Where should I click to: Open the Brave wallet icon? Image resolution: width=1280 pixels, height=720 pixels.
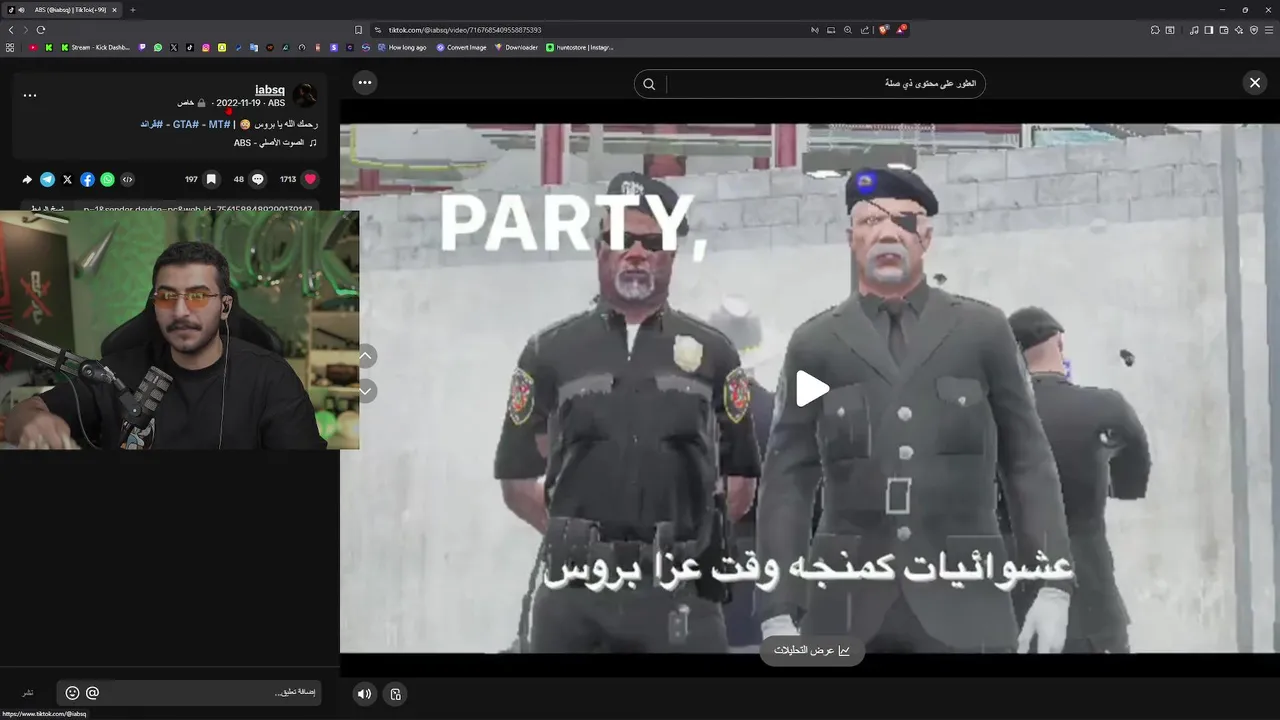point(1223,30)
